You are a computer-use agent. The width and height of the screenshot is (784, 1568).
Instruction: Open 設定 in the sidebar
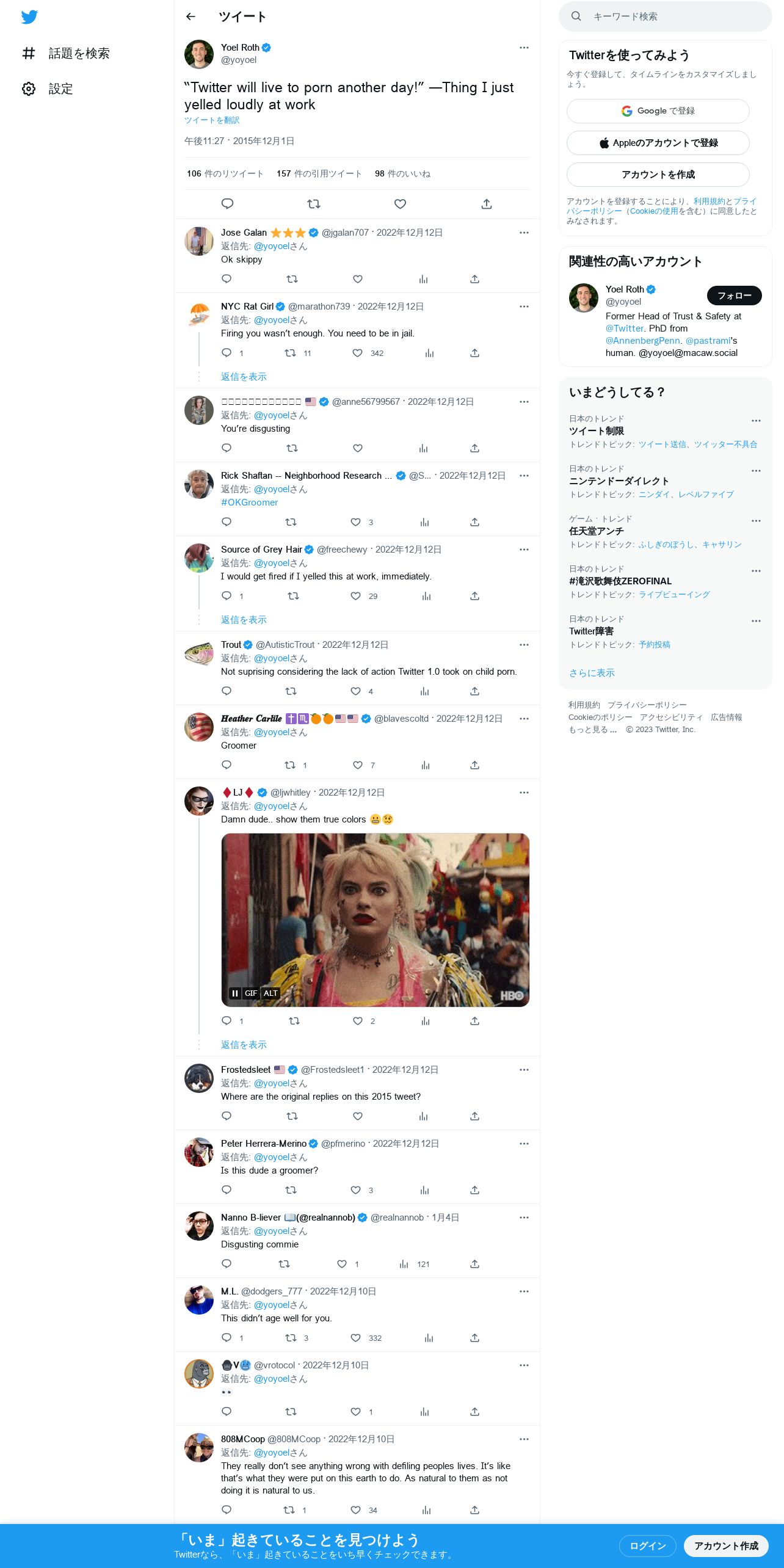tap(48, 89)
